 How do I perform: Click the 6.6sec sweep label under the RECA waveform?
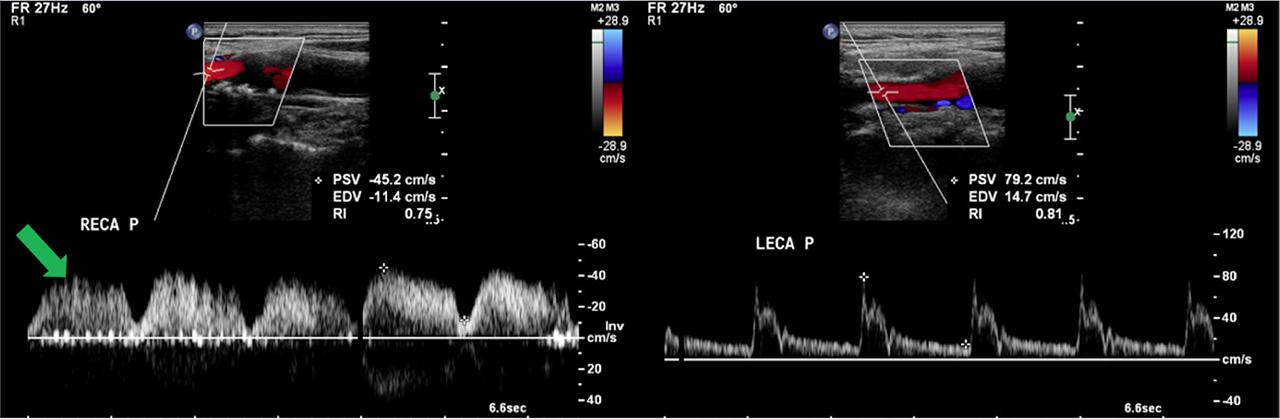pos(509,408)
